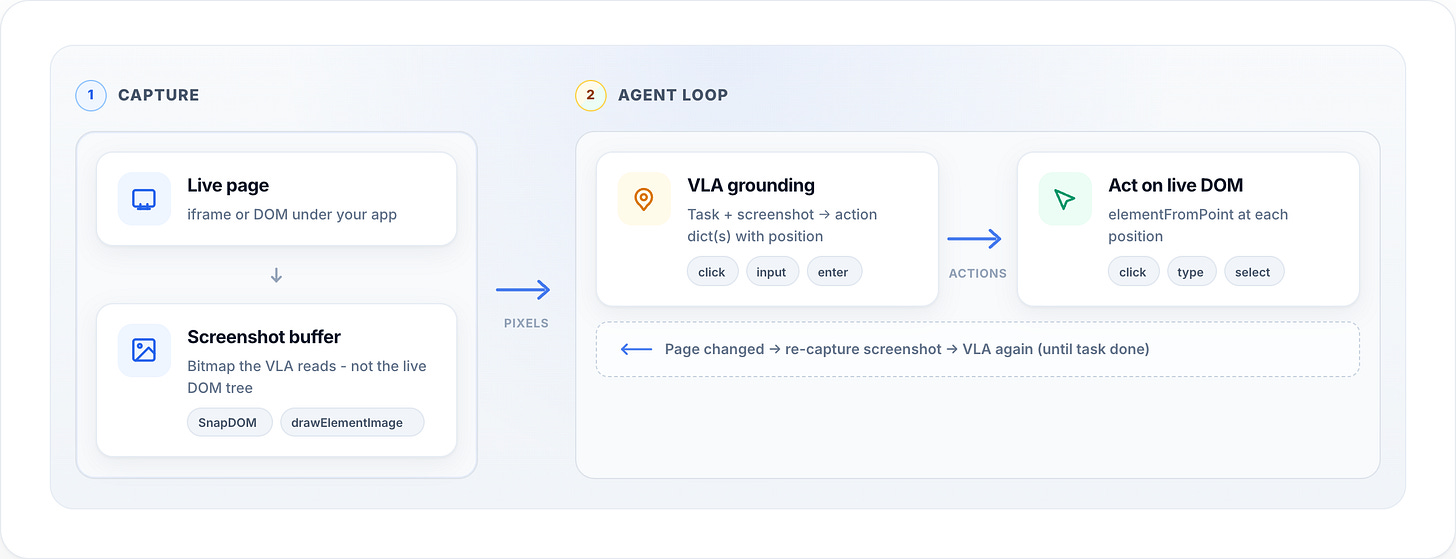The image size is (1456, 559).
Task: Click the "enter" chip
Action: 833,272
